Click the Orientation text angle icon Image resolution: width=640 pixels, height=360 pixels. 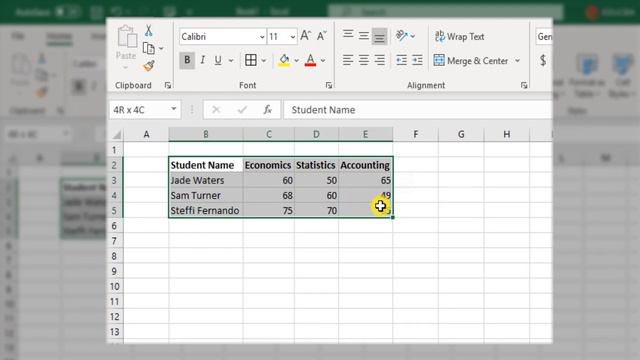[x=402, y=36]
